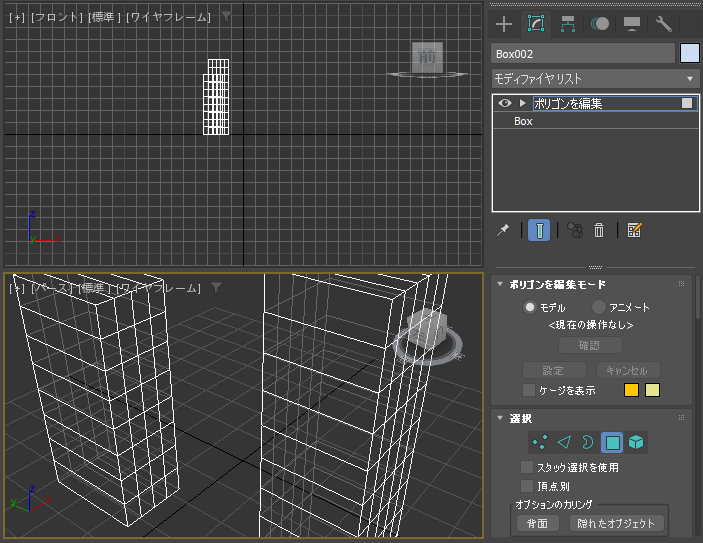Open the Configure Modifier Sets icon

click(x=634, y=230)
